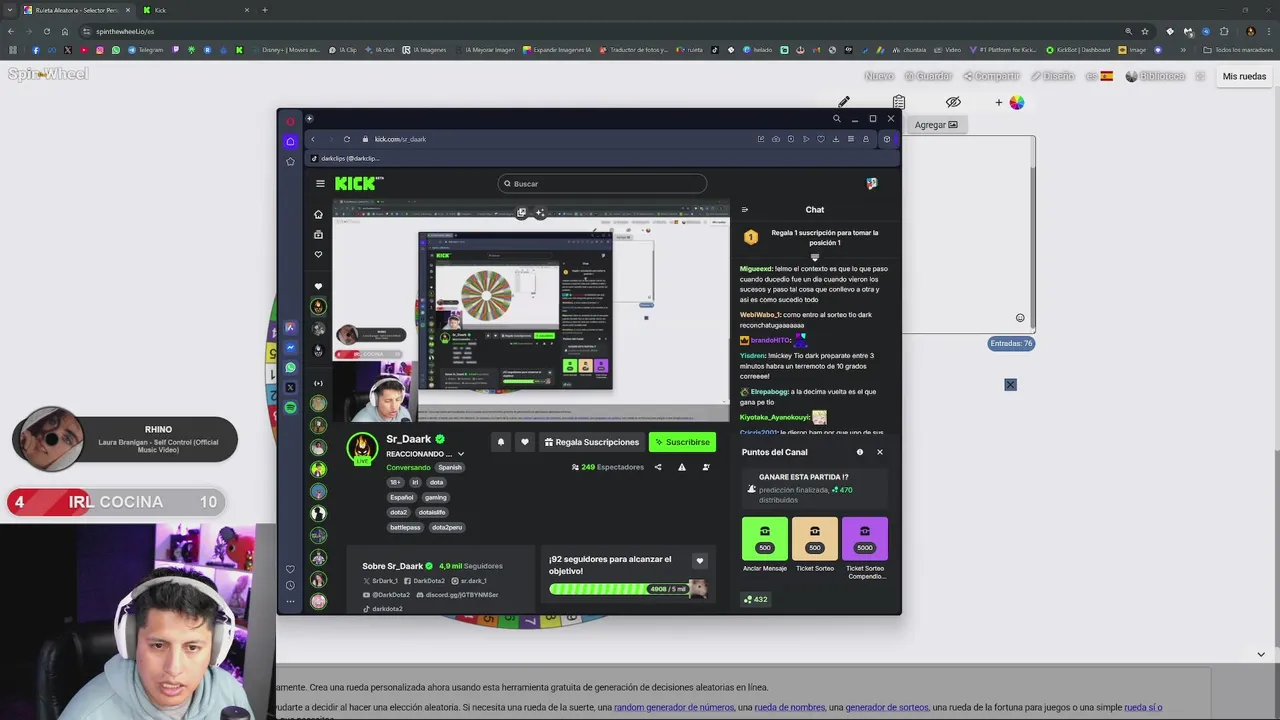The width and height of the screenshot is (1280, 720).
Task: Open X (Twitter) in the Opera sidebar
Action: click(x=290, y=387)
